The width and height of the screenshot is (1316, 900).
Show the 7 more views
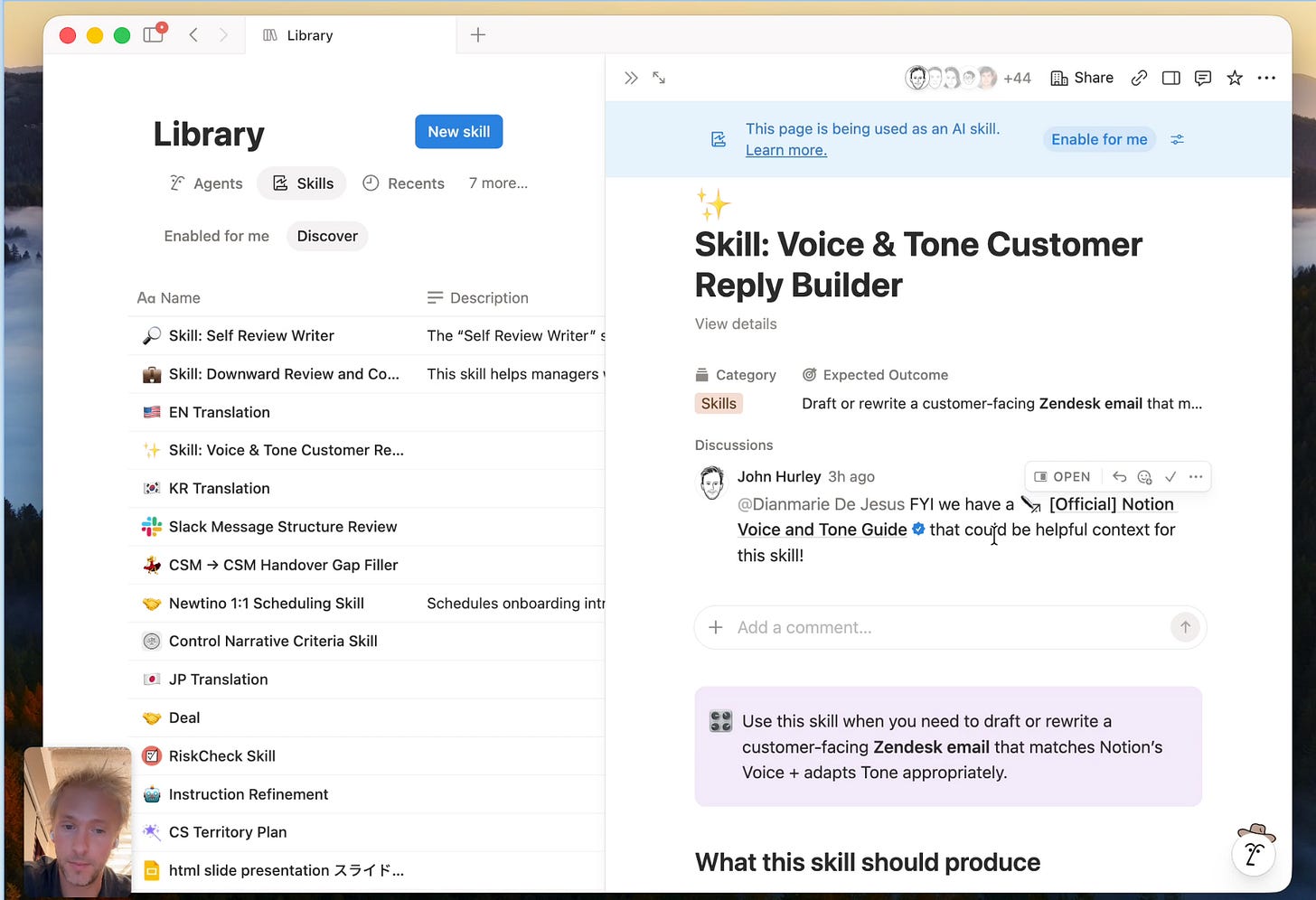pos(498,183)
